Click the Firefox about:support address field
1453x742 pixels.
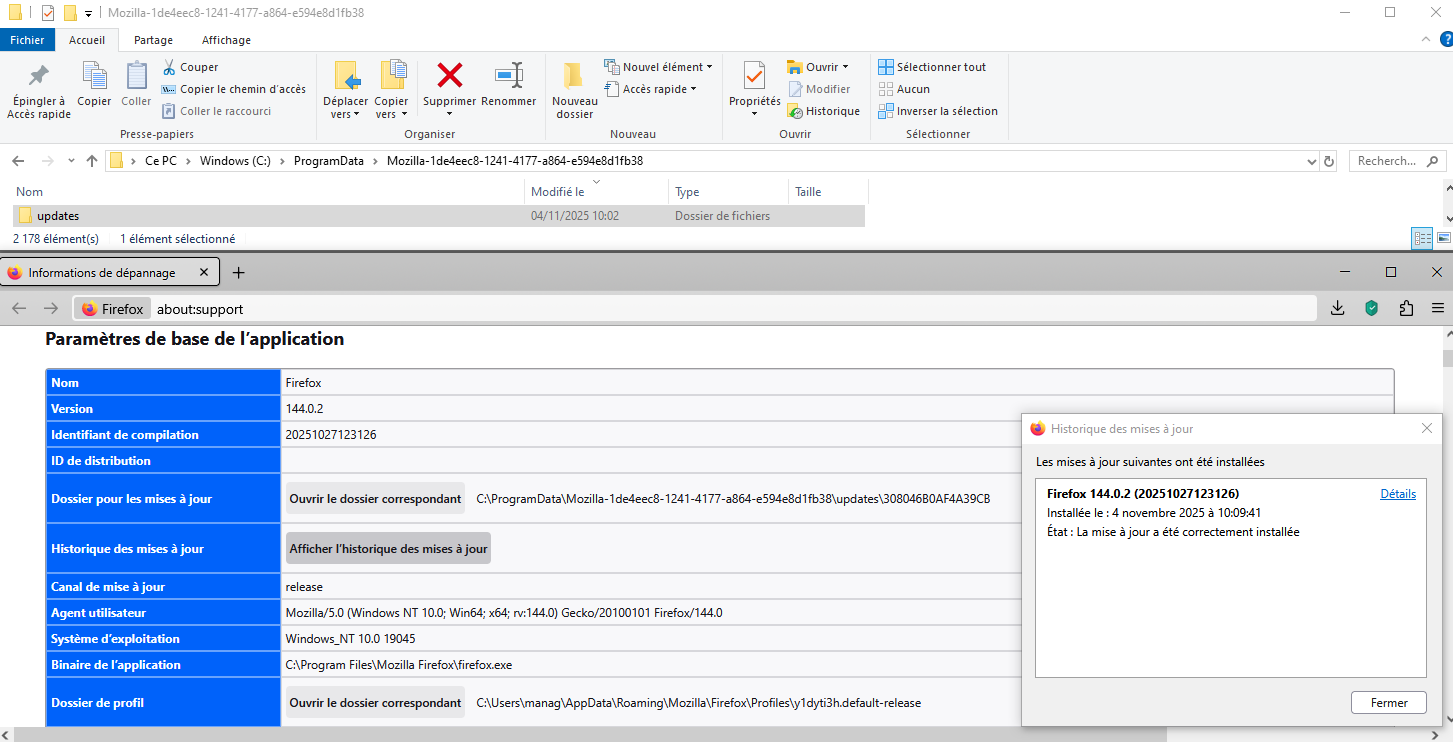pyautogui.click(x=694, y=309)
